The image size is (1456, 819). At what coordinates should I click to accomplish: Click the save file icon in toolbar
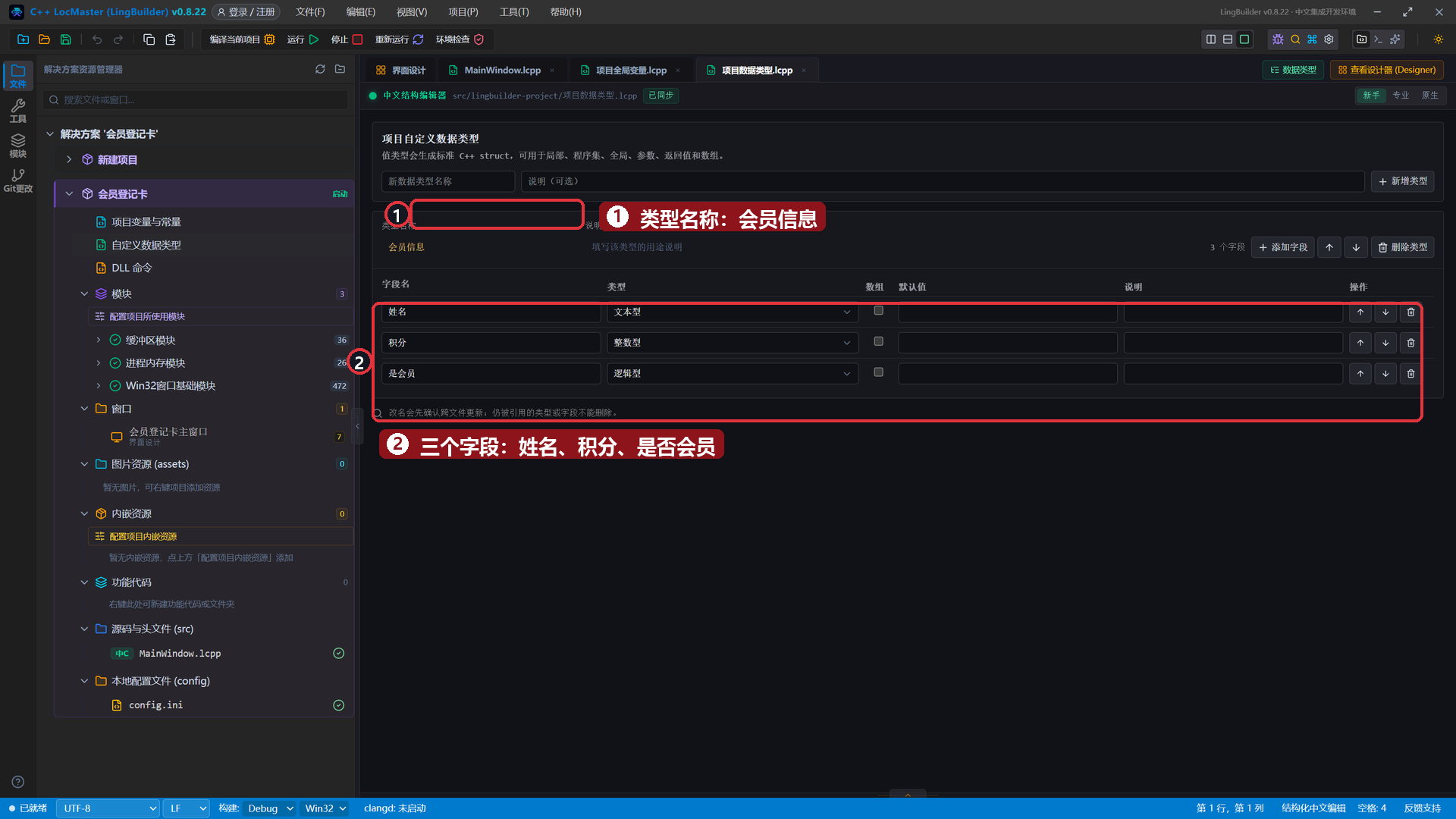66,39
